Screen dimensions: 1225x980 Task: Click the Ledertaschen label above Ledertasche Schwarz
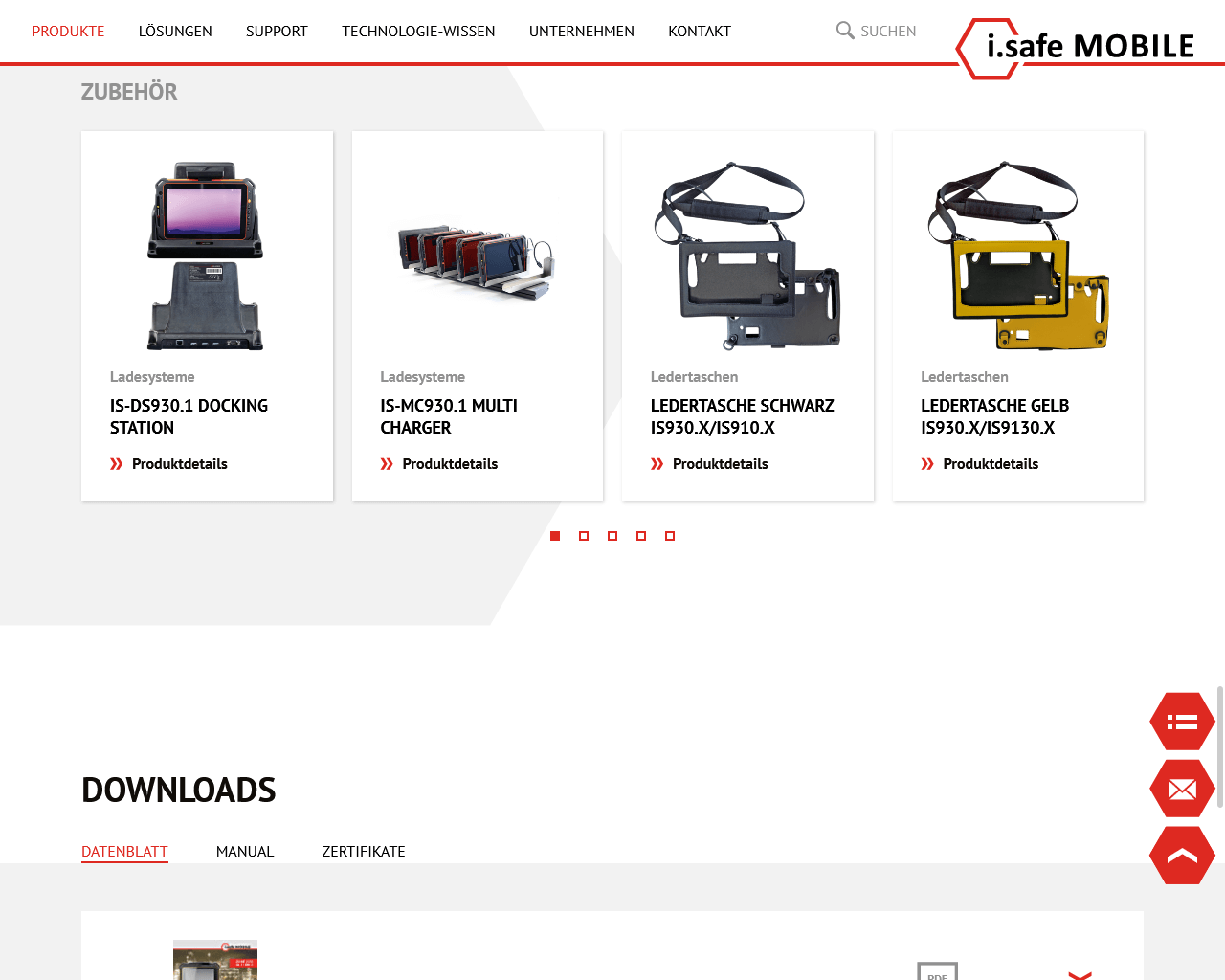(694, 377)
